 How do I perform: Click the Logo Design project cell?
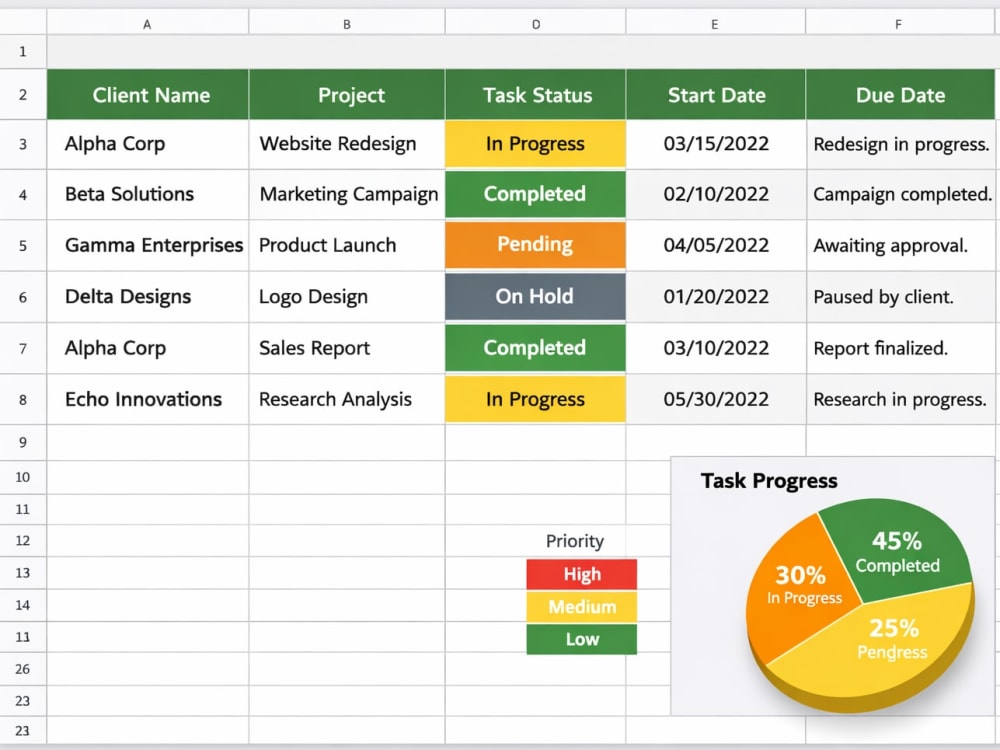click(347, 297)
